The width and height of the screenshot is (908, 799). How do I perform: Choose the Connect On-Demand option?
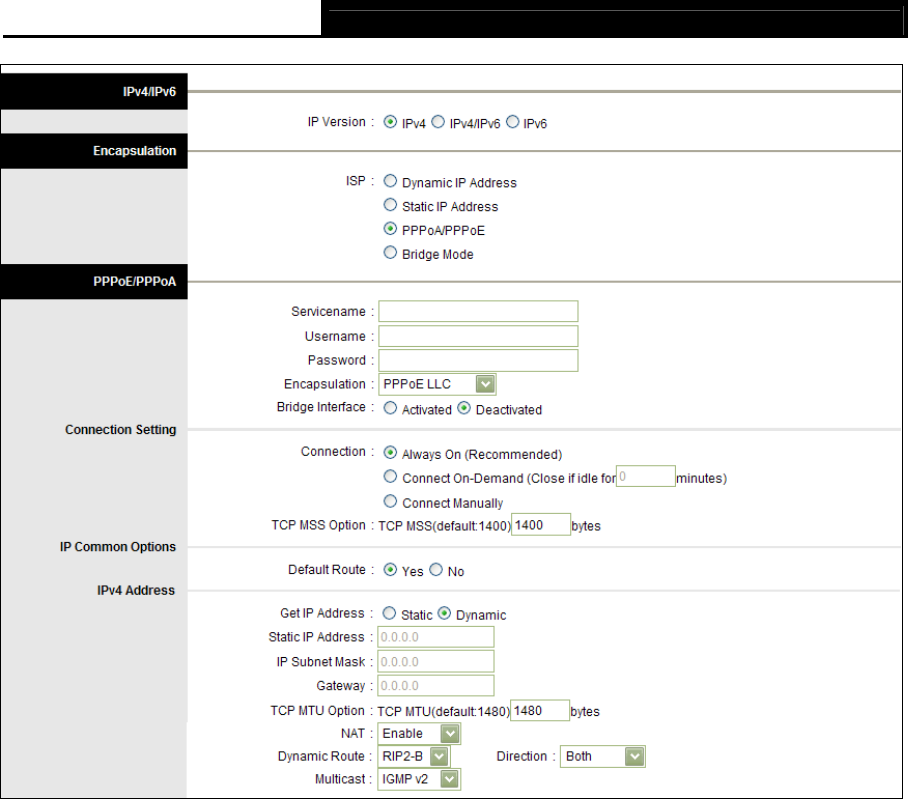pyautogui.click(x=390, y=477)
